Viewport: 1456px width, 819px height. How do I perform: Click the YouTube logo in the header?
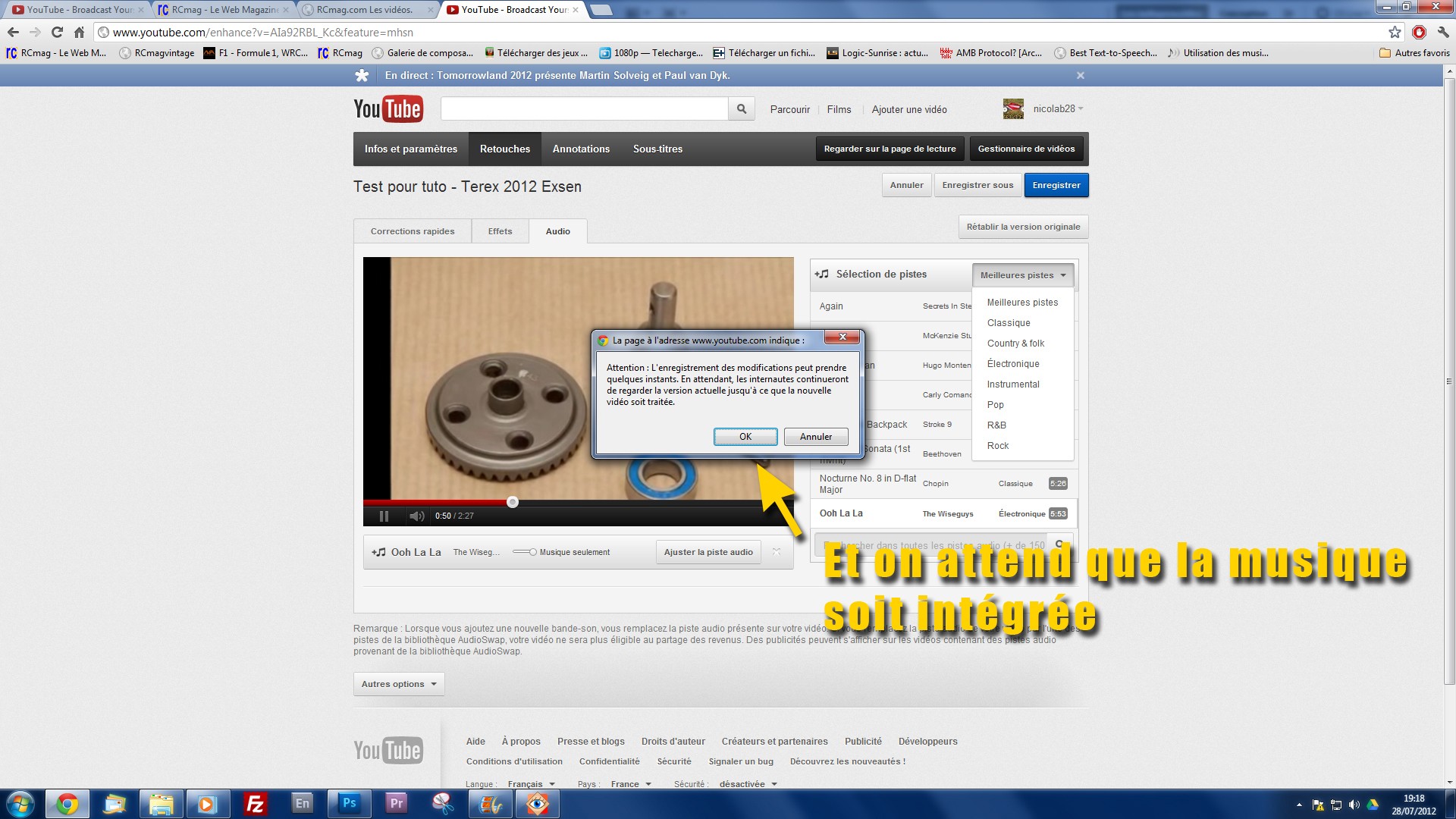(388, 109)
